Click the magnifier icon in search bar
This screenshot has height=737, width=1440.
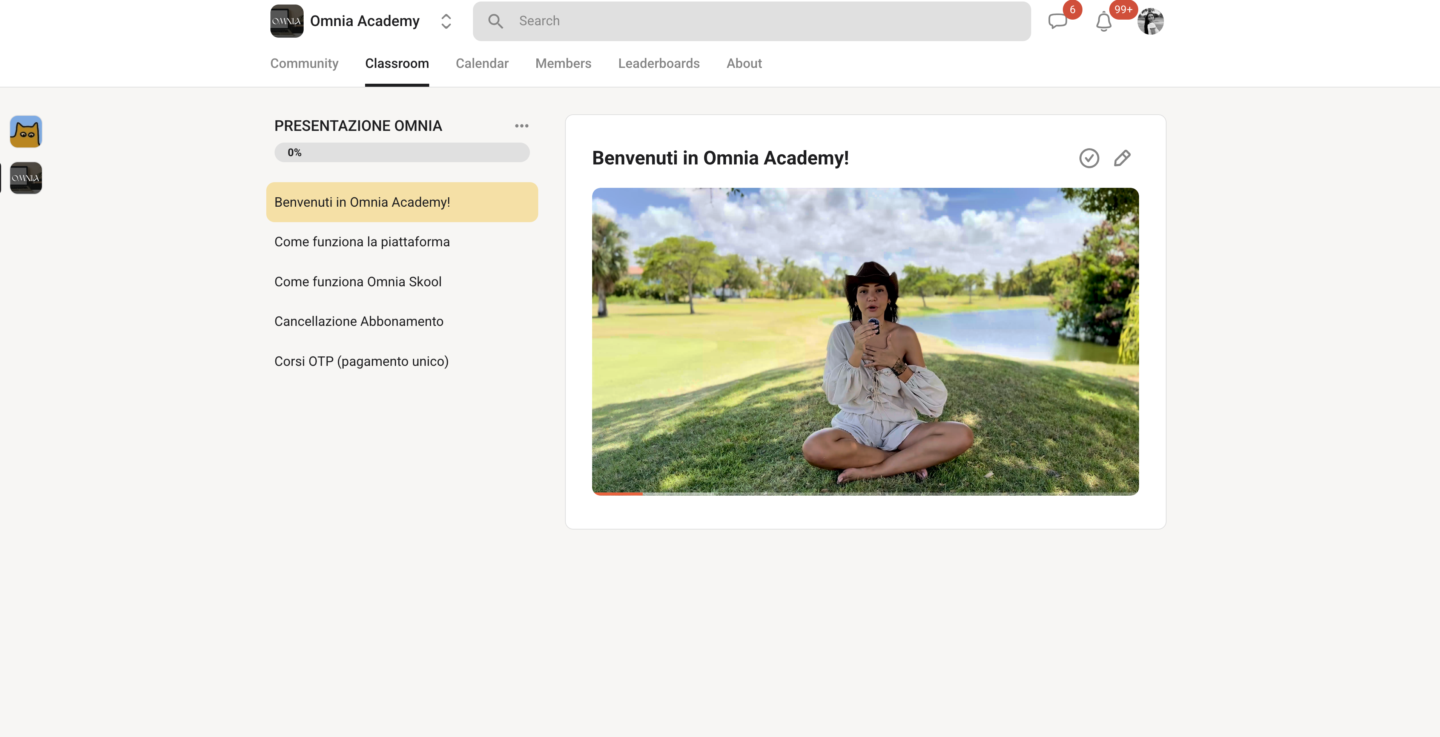point(495,21)
